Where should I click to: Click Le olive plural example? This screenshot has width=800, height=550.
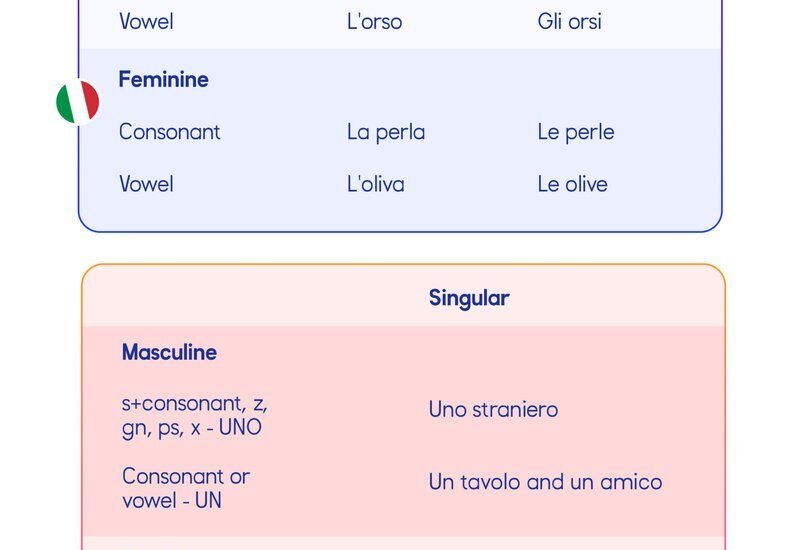point(572,184)
